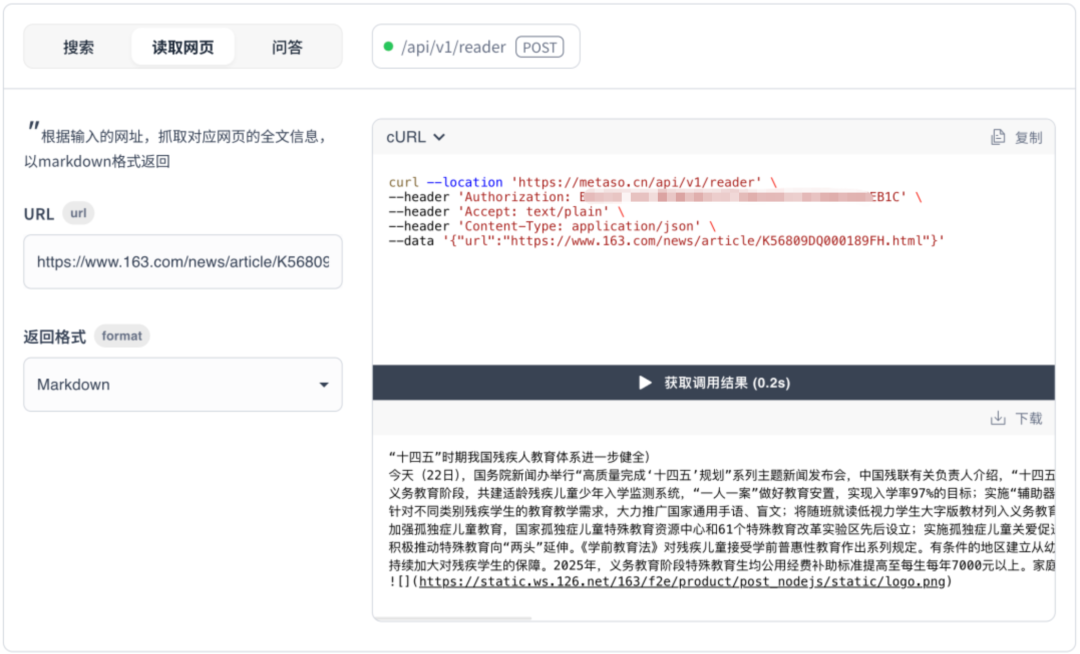Click the play triangle icon
Image resolution: width=1080 pixels, height=654 pixels.
(x=645, y=383)
